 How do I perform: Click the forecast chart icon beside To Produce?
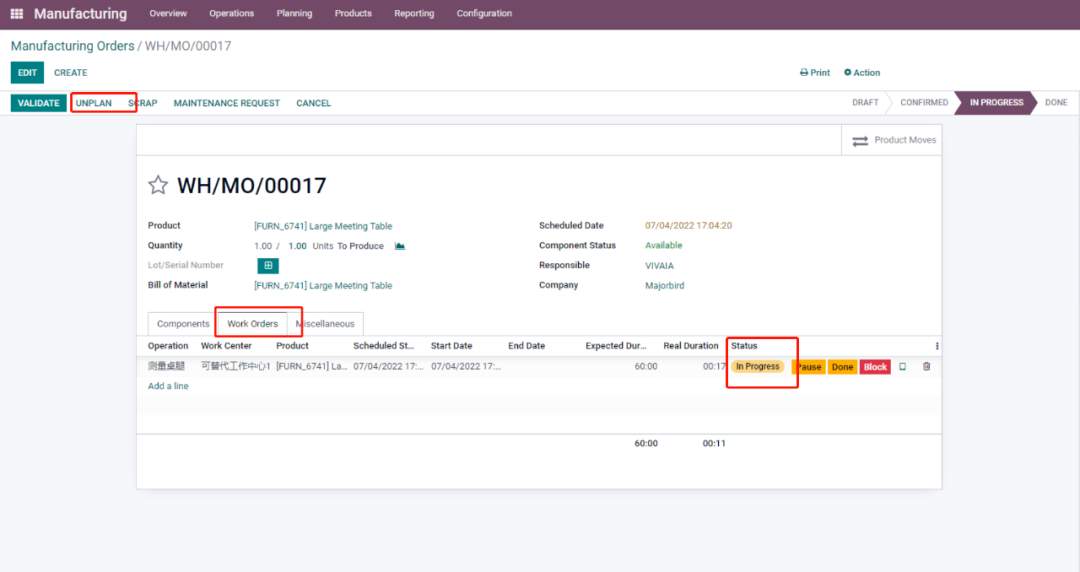(x=400, y=246)
